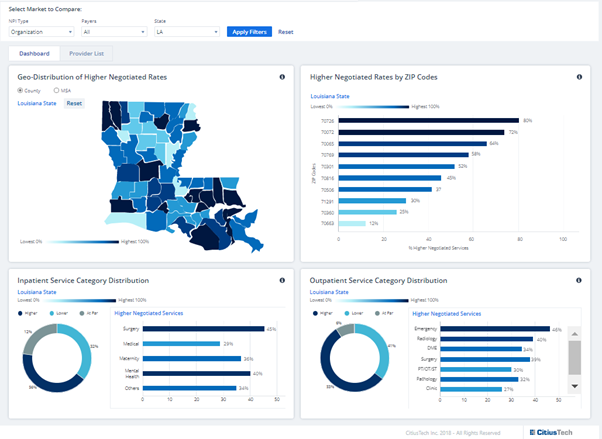Open info icon for ZIP Codes panel
The image size is (602, 439).
click(x=579, y=77)
